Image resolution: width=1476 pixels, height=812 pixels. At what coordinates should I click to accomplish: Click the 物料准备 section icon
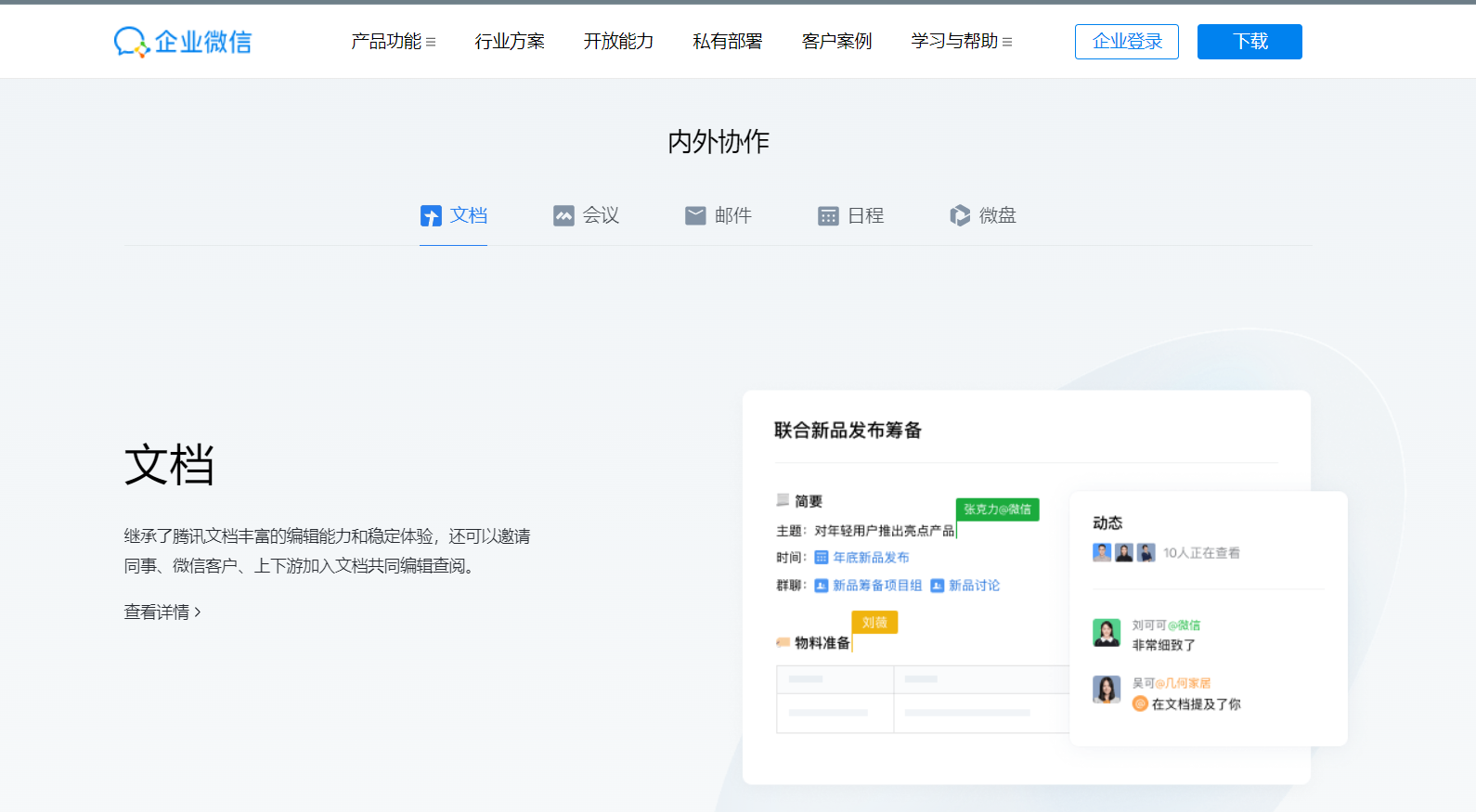pyautogui.click(x=783, y=642)
